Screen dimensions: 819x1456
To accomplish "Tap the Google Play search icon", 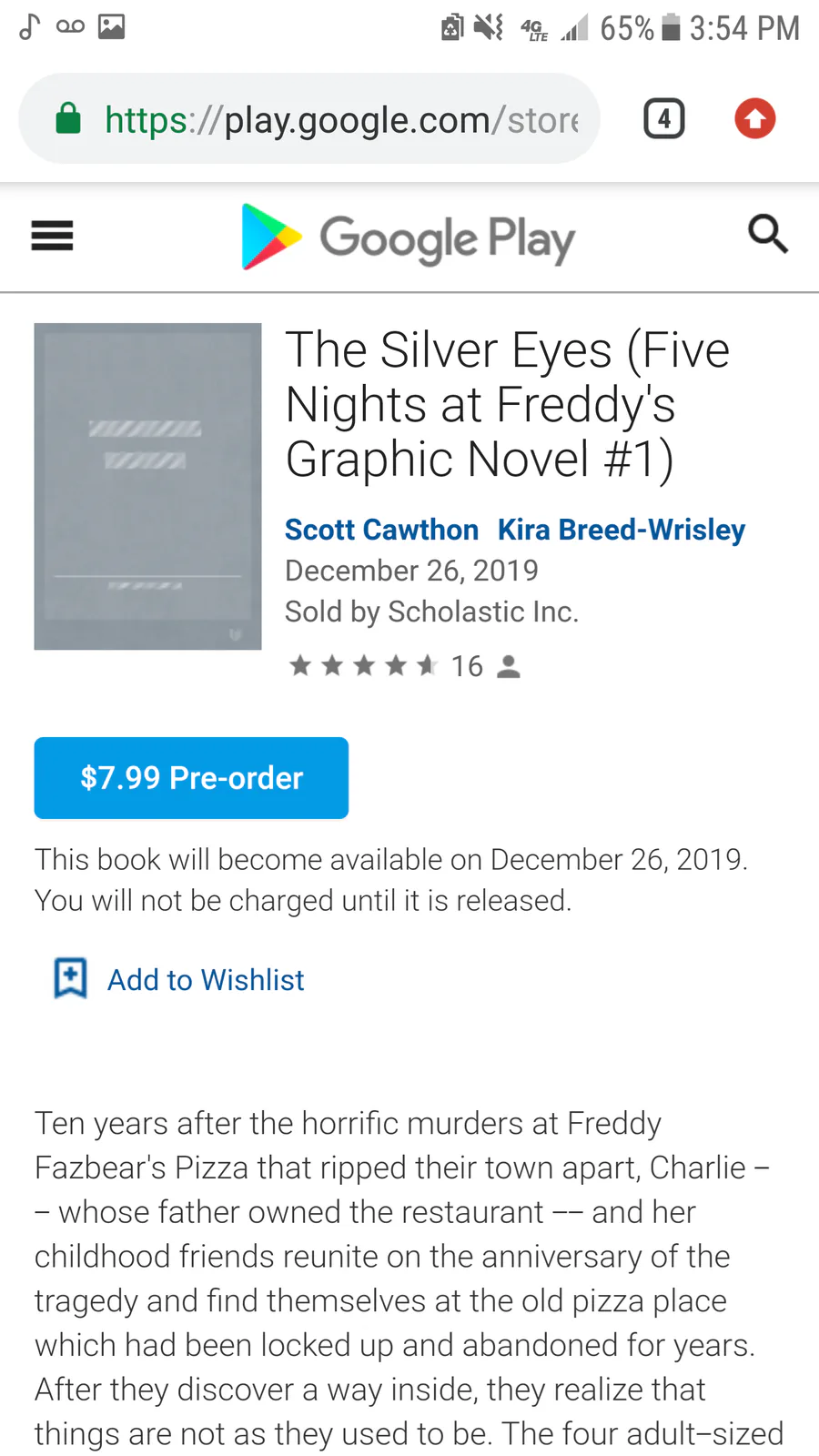I will [x=767, y=235].
